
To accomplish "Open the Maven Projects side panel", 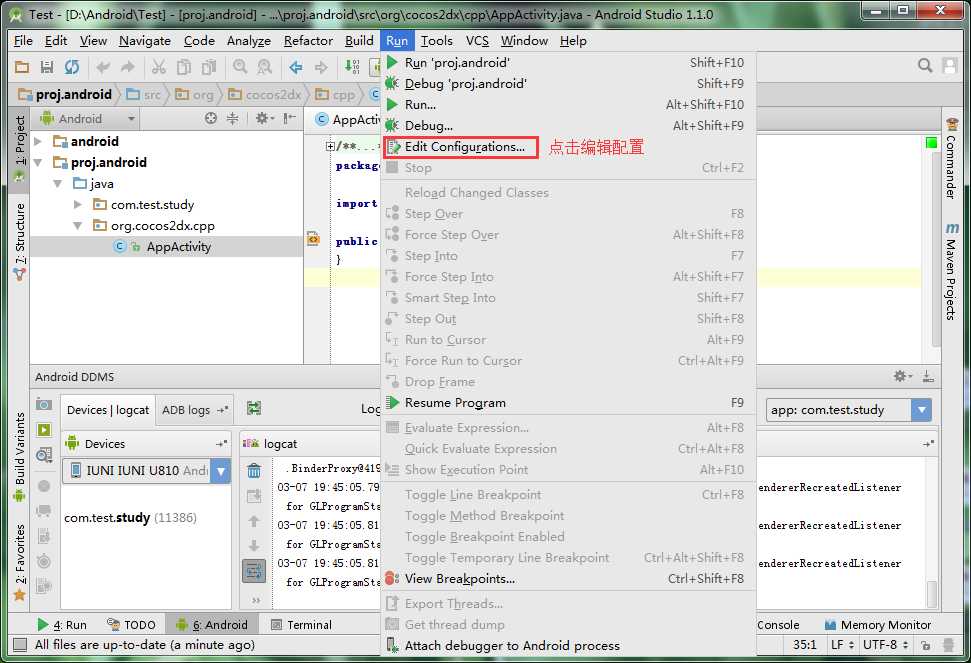I will coord(951,271).
